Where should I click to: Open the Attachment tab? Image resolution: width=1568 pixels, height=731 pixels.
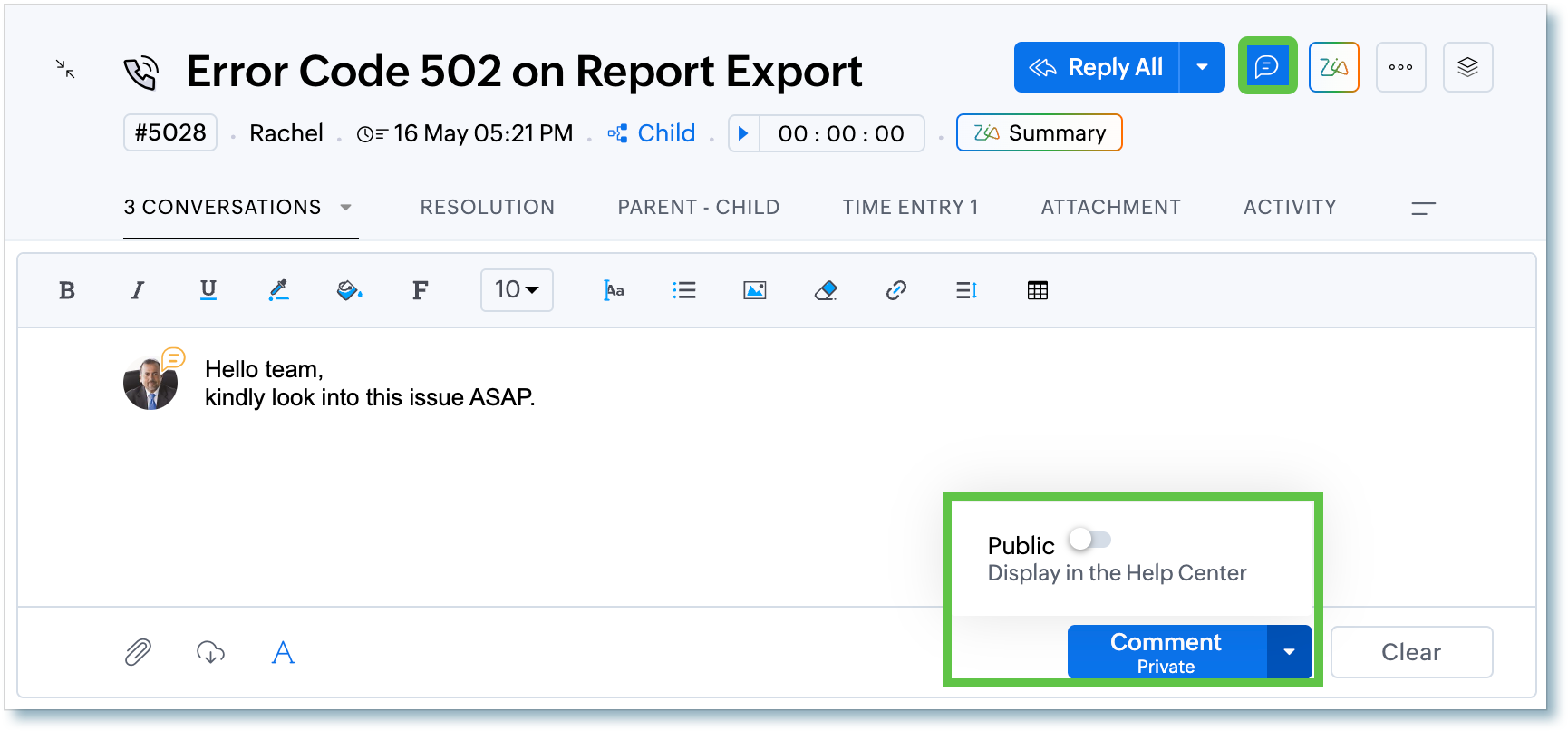1110,208
